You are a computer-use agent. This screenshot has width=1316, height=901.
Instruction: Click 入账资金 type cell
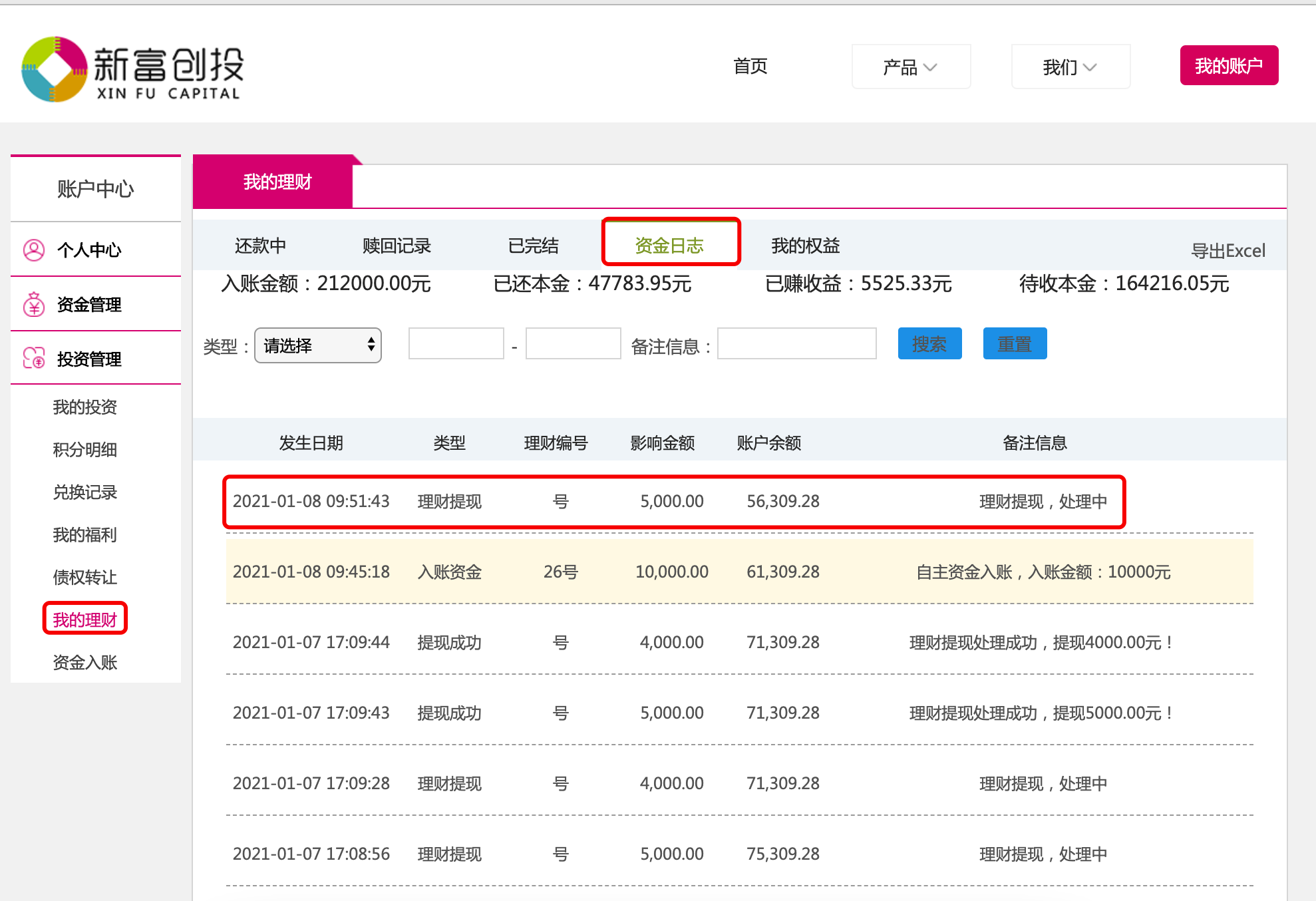[x=450, y=572]
